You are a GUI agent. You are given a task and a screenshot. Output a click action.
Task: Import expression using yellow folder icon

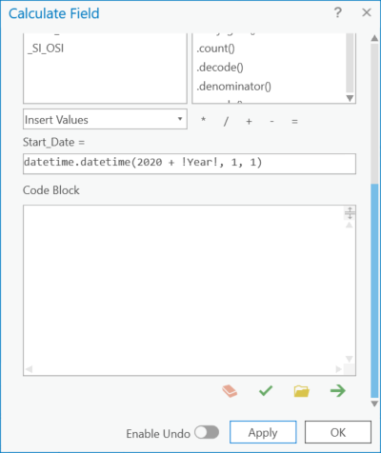[301, 391]
